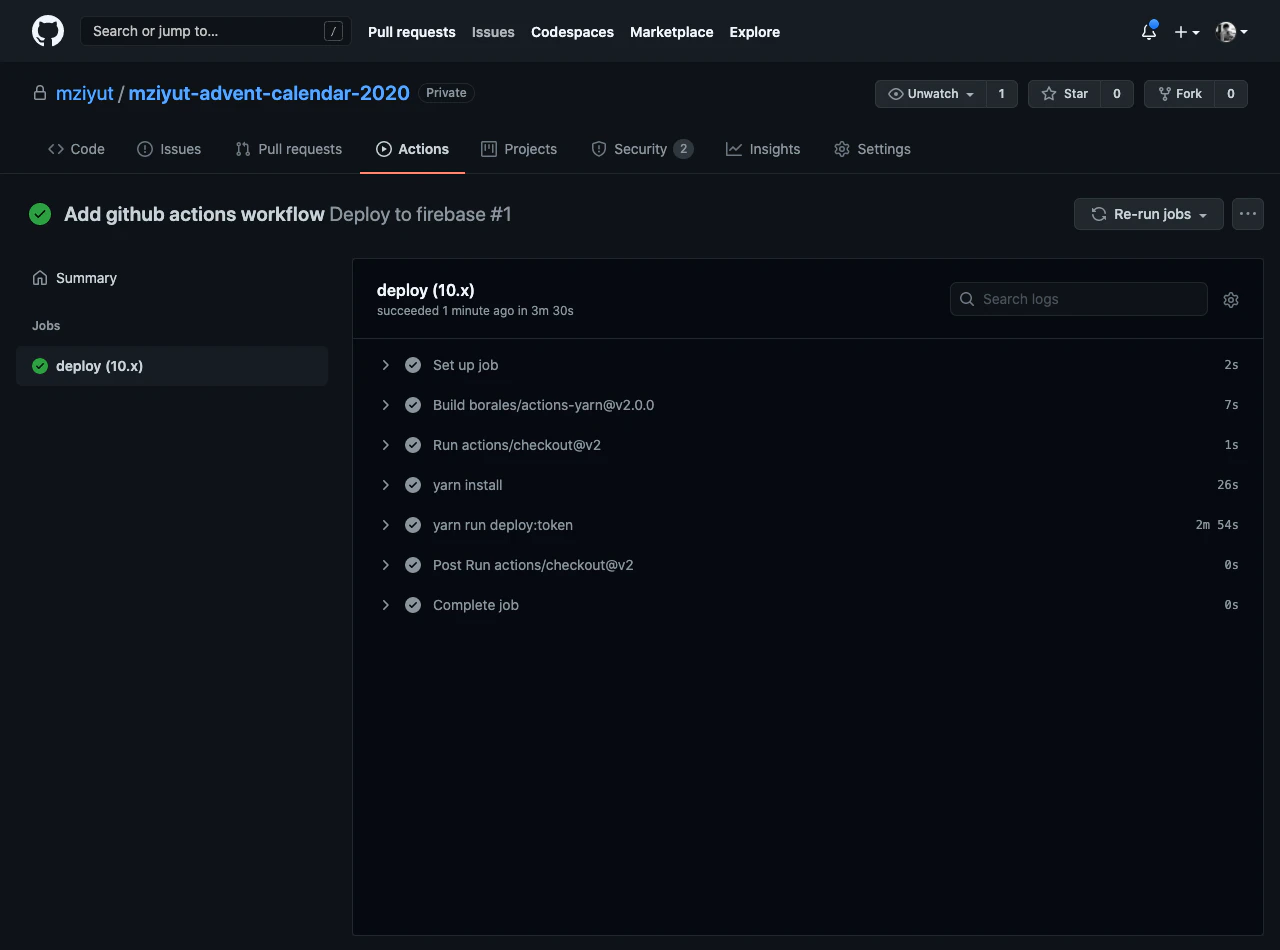Open the log settings gear icon
This screenshot has width=1280, height=950.
(x=1231, y=299)
